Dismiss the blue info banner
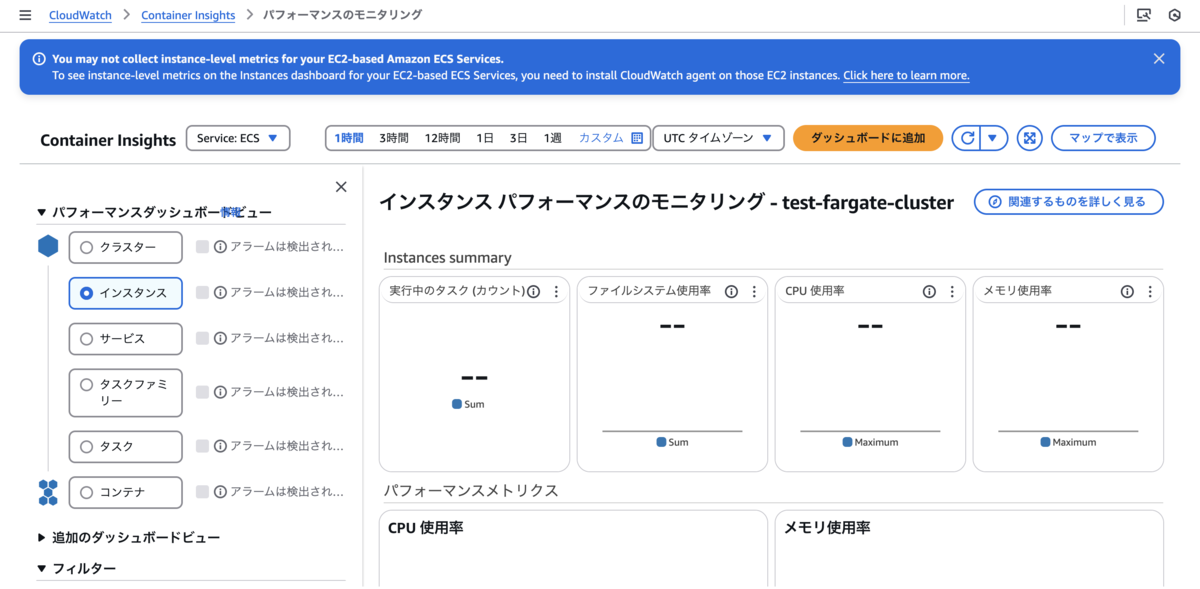 click(1159, 59)
